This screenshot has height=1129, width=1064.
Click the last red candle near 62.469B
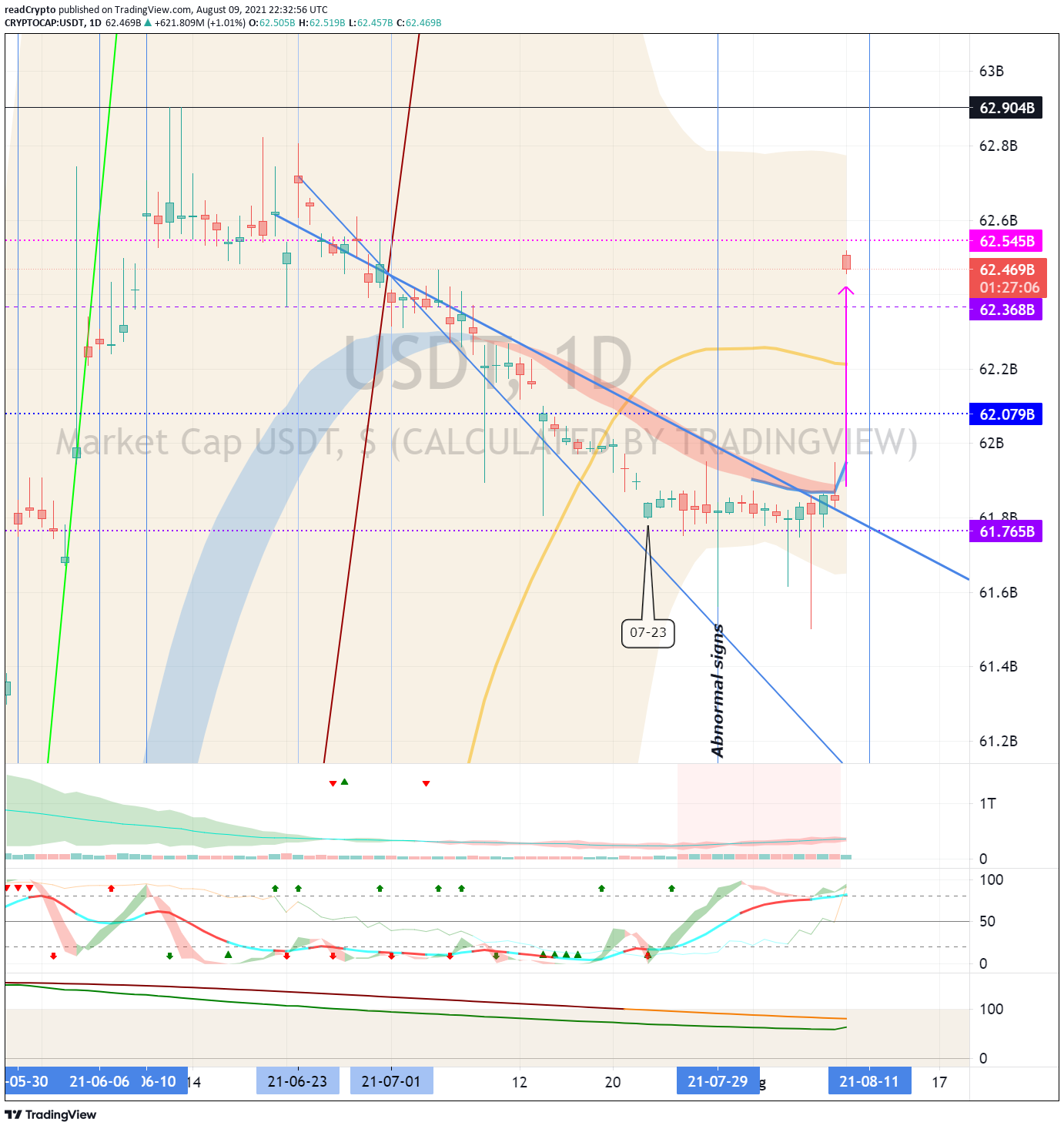[x=846, y=262]
